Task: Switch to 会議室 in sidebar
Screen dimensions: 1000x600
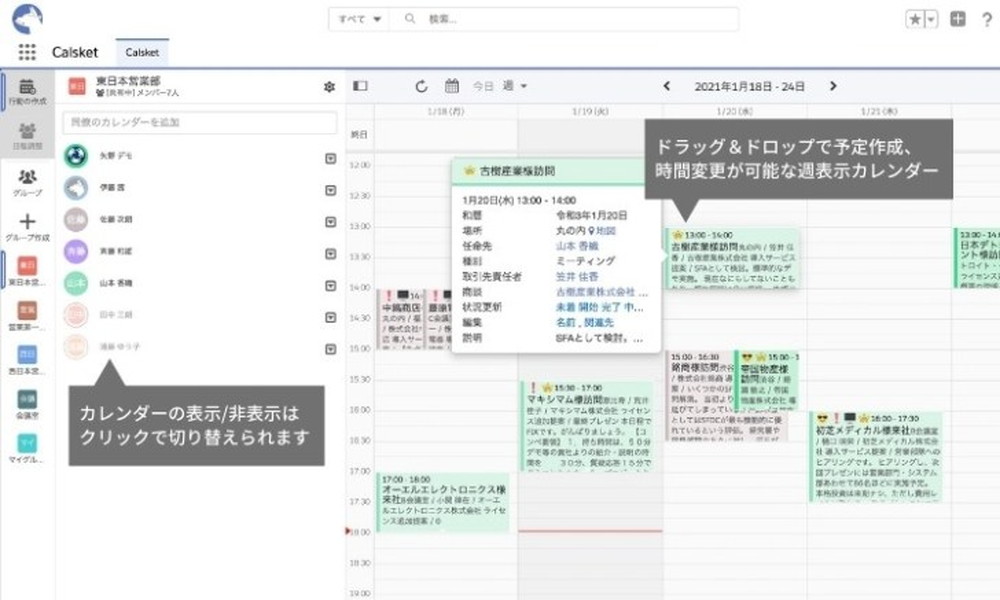Action: tap(27, 401)
